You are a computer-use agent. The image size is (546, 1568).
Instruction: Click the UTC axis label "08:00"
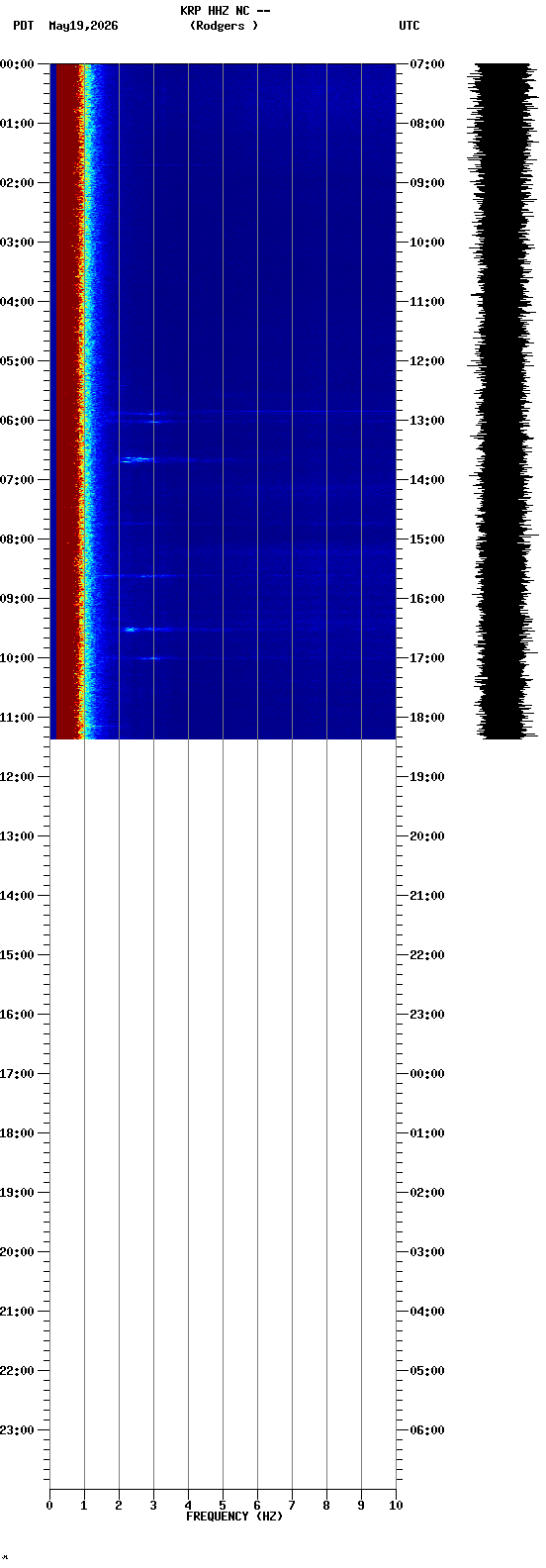point(427,124)
